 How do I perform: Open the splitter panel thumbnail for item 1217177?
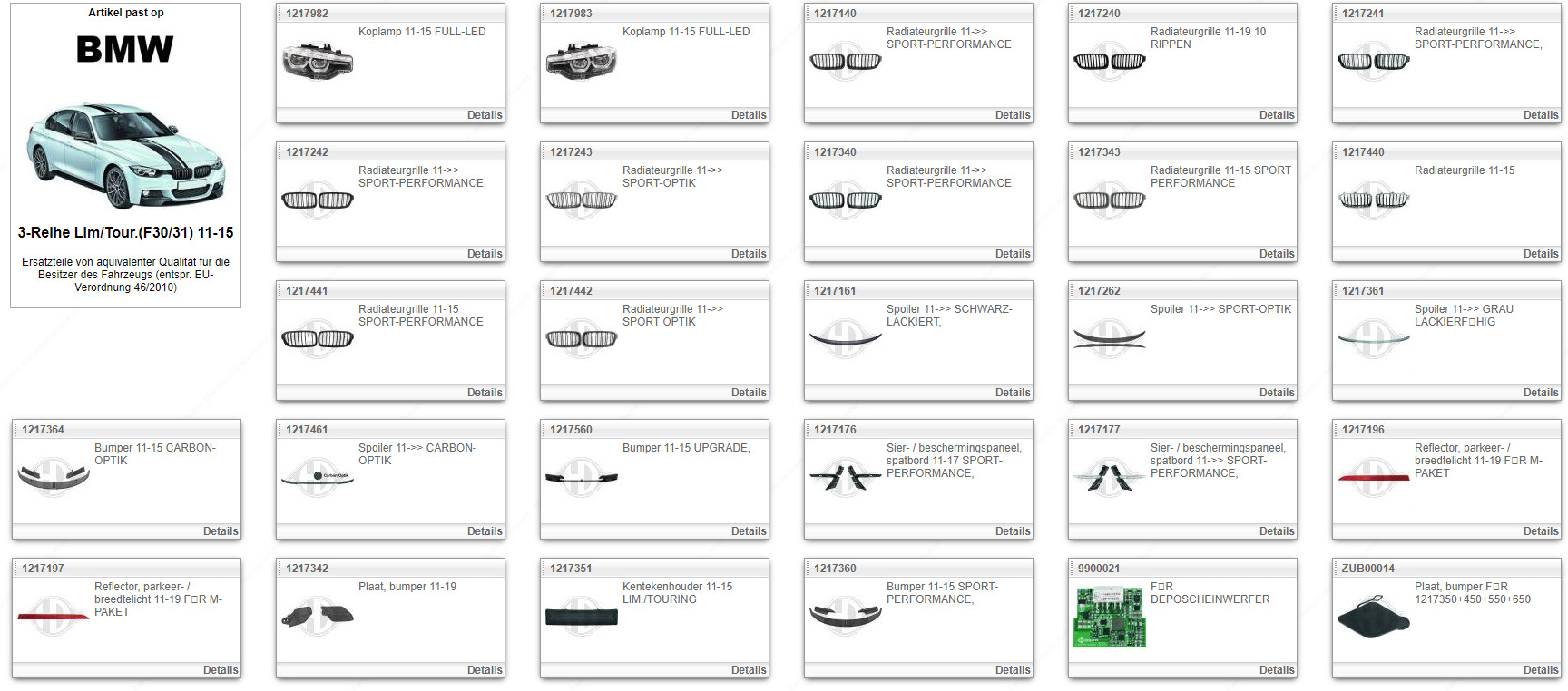1110,478
